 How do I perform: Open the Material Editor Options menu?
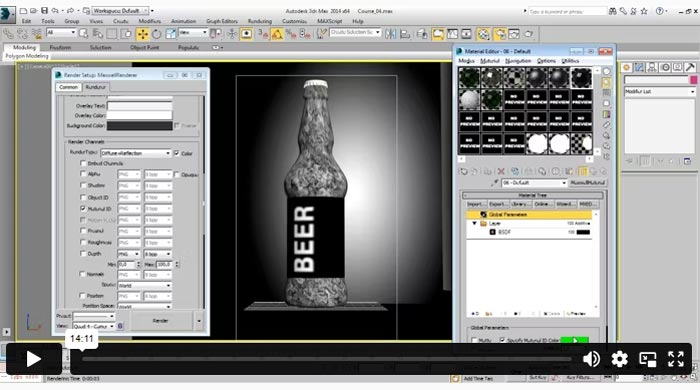pos(546,61)
